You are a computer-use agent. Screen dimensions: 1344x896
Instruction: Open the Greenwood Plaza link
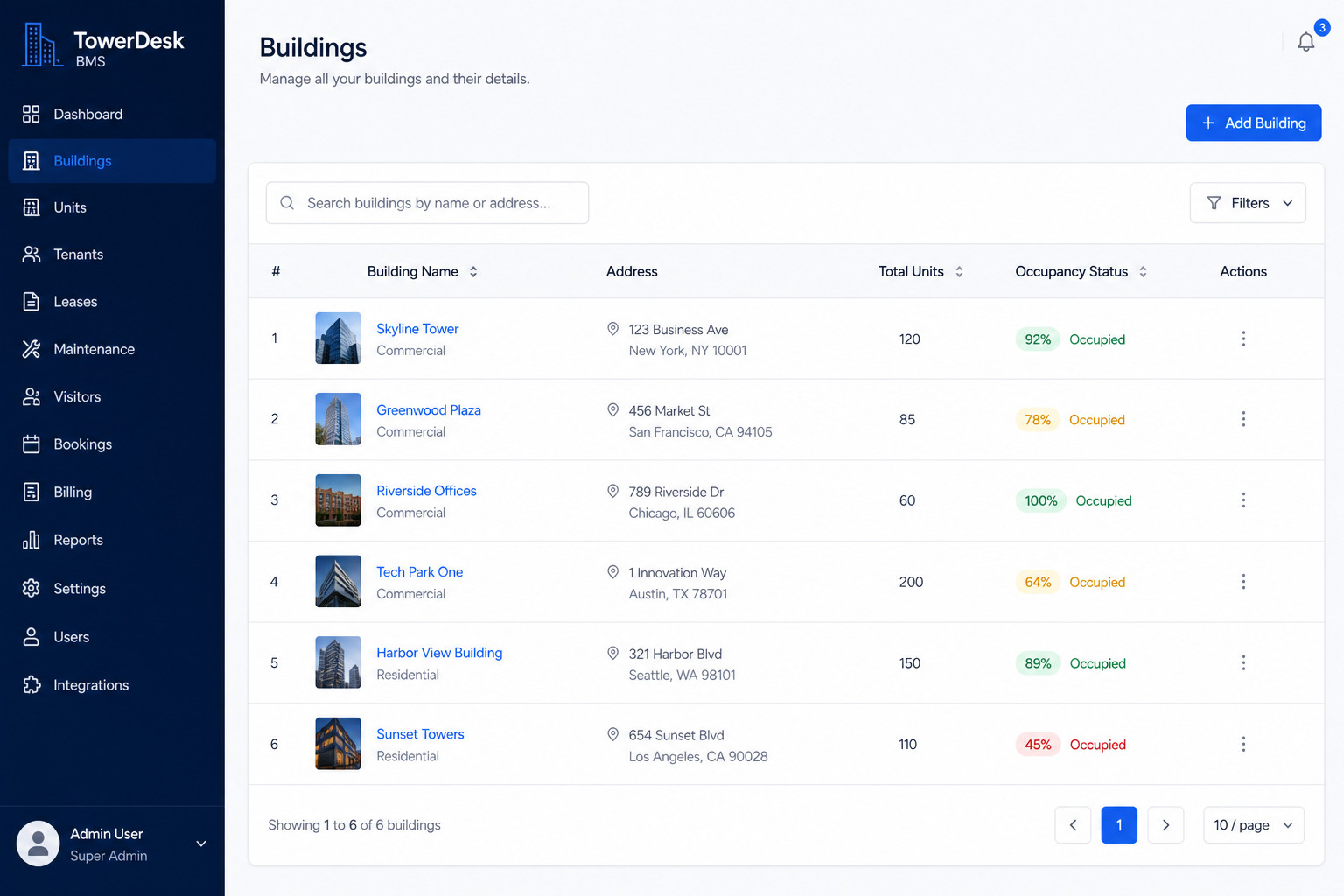pyautogui.click(x=429, y=410)
